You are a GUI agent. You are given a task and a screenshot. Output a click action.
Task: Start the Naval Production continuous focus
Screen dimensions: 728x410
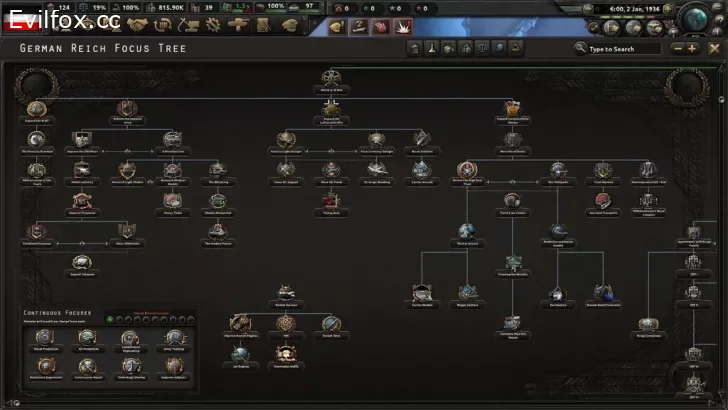pyautogui.click(x=45, y=338)
